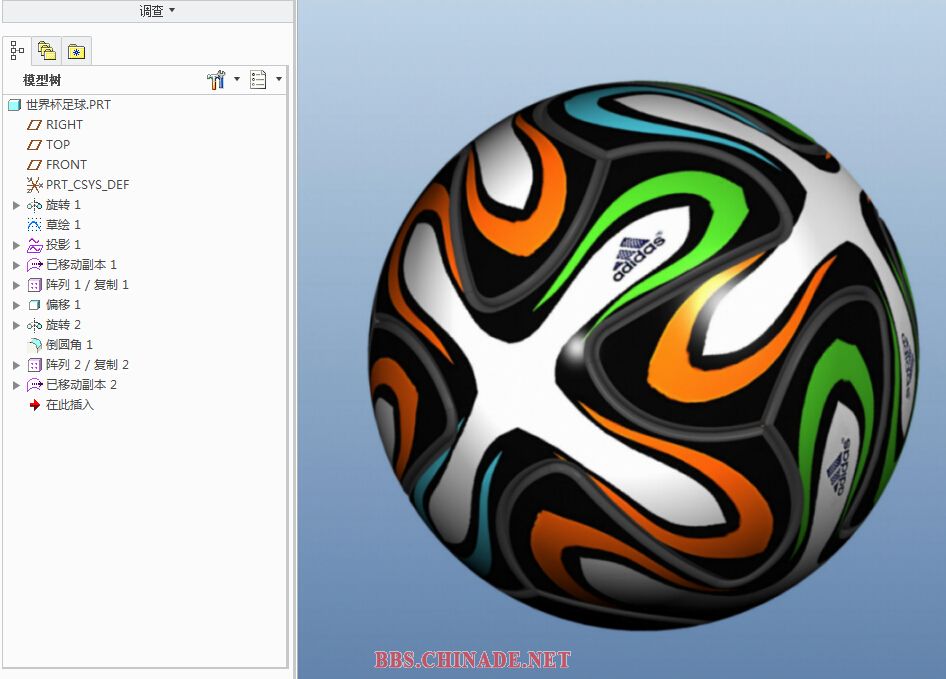The width and height of the screenshot is (946, 679).
Task: Click the round icon of 倒圆角 1
Action: pos(34,345)
